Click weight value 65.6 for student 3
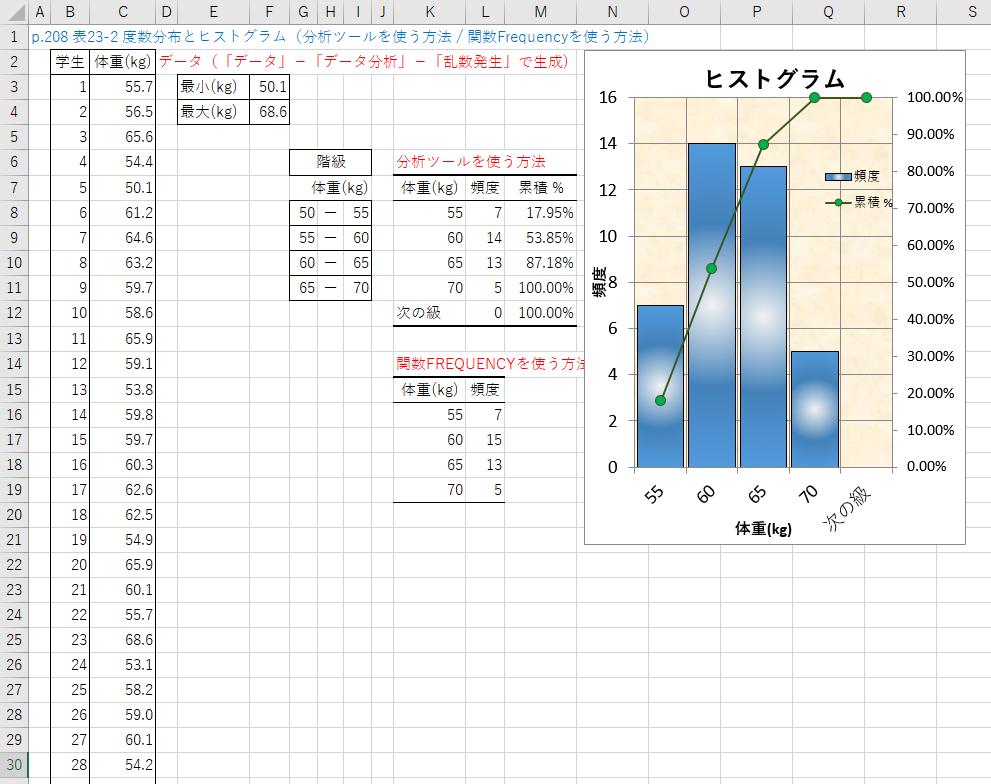This screenshot has width=991, height=784. (x=123, y=137)
